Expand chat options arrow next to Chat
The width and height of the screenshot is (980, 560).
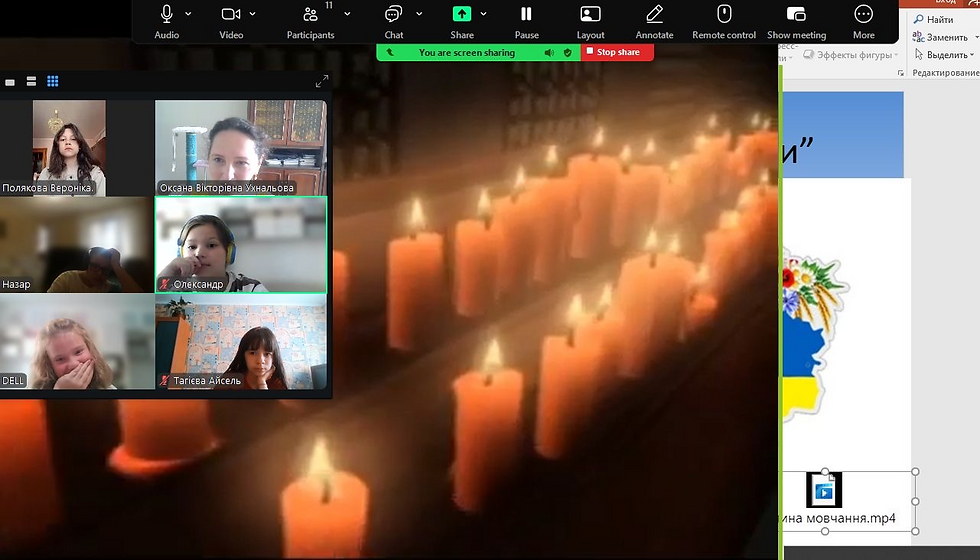pos(419,14)
